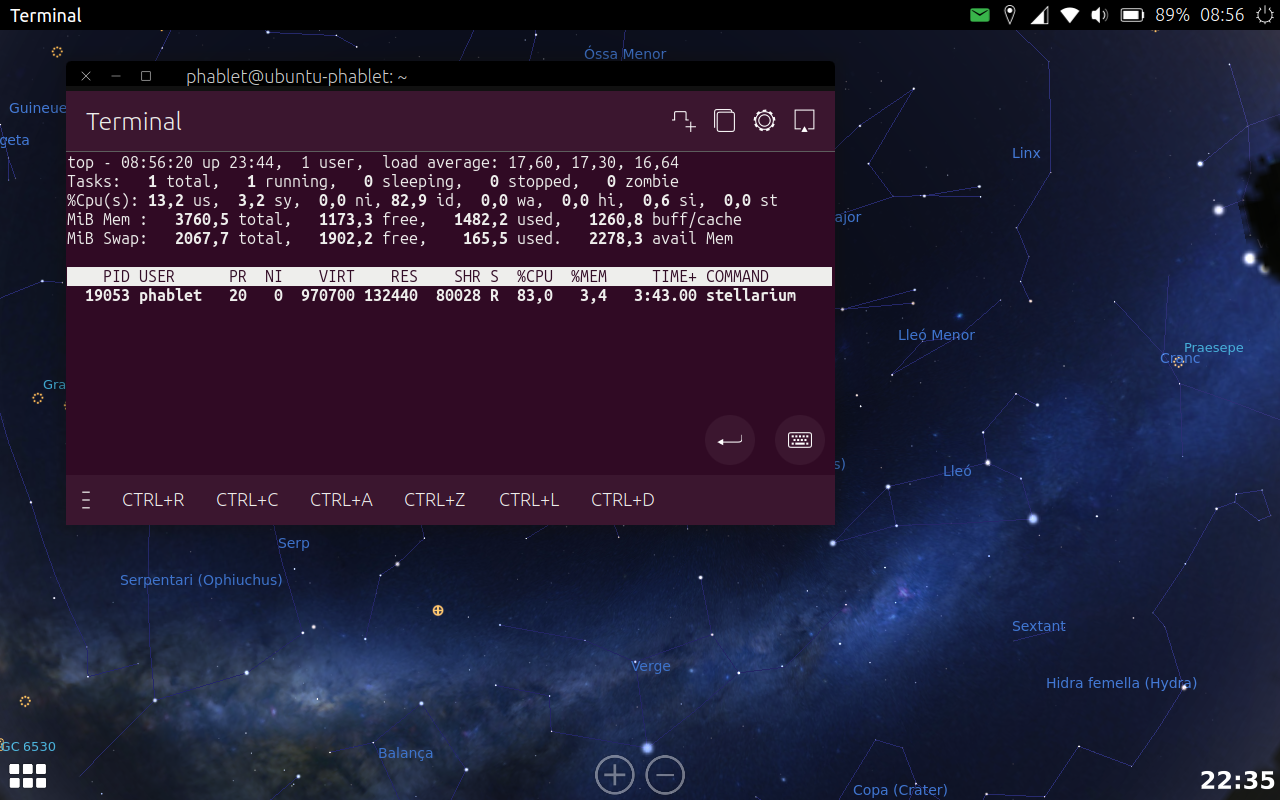Open the location indicator pin
The height and width of the screenshot is (800, 1280).
coord(1010,15)
